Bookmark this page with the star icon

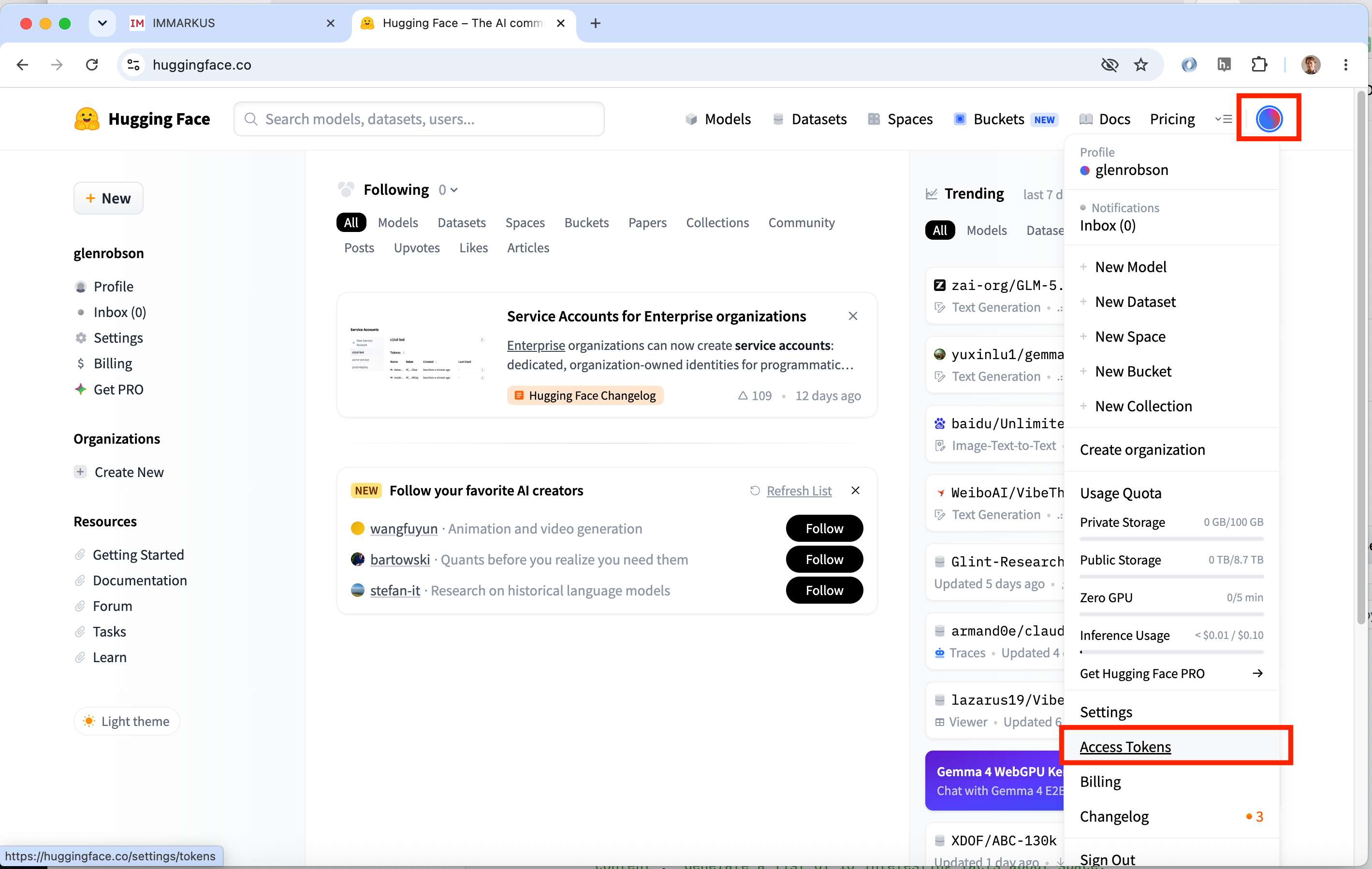(x=1140, y=64)
